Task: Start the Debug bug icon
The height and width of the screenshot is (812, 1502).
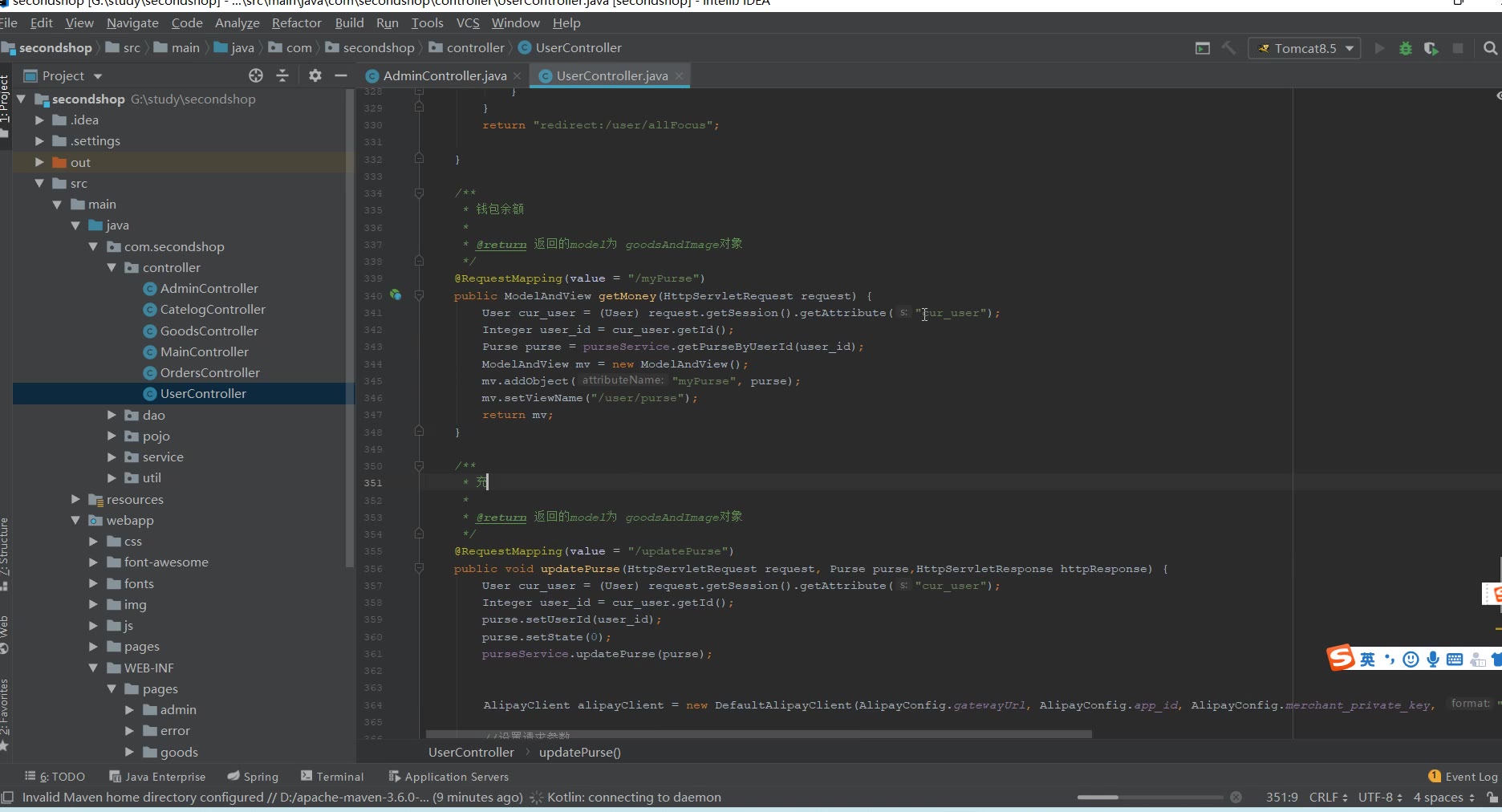Action: pyautogui.click(x=1405, y=48)
